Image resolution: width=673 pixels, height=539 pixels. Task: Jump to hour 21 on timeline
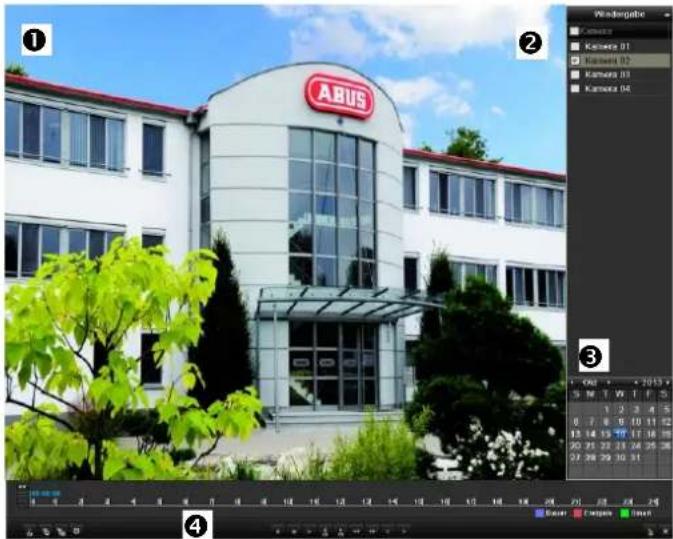coord(576,502)
